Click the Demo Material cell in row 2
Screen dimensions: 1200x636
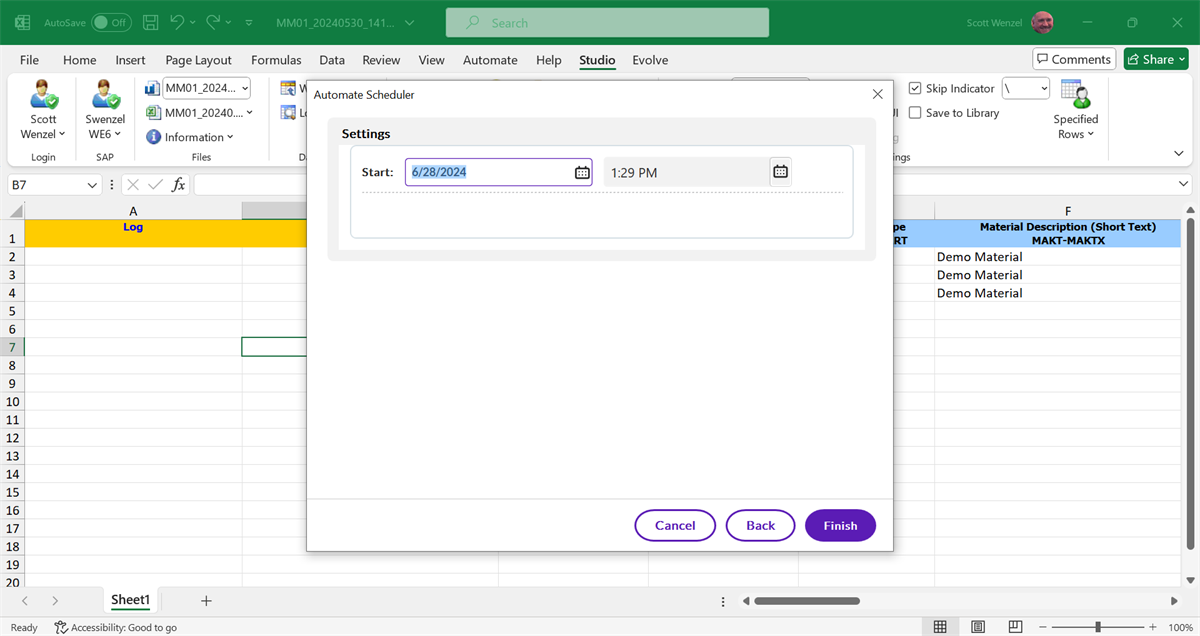[1058, 257]
